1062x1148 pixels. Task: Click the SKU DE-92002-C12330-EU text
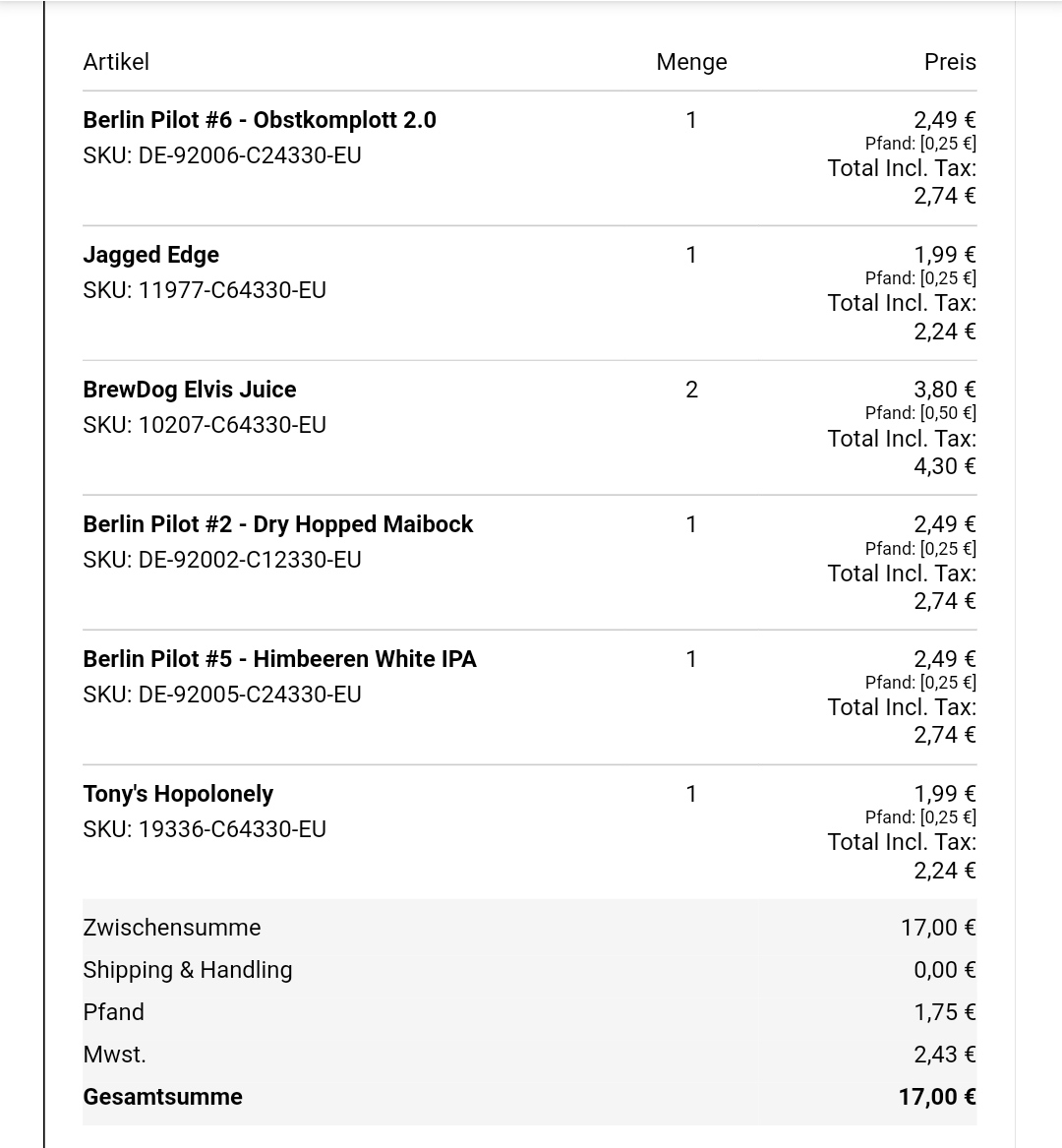click(222, 560)
